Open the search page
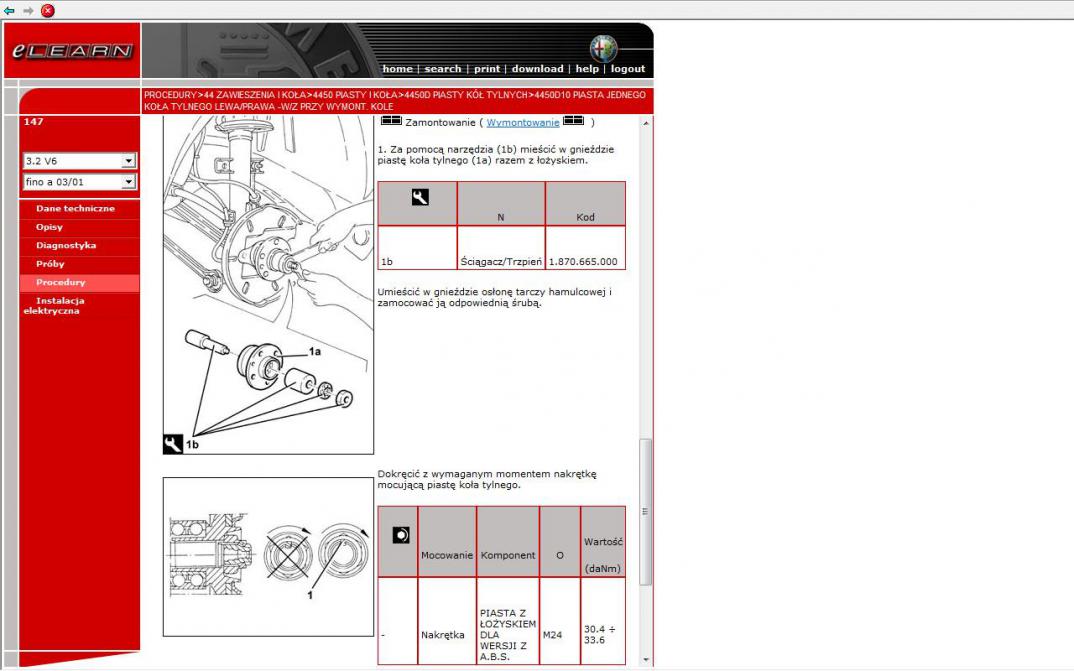The height and width of the screenshot is (671, 1074). click(x=442, y=68)
